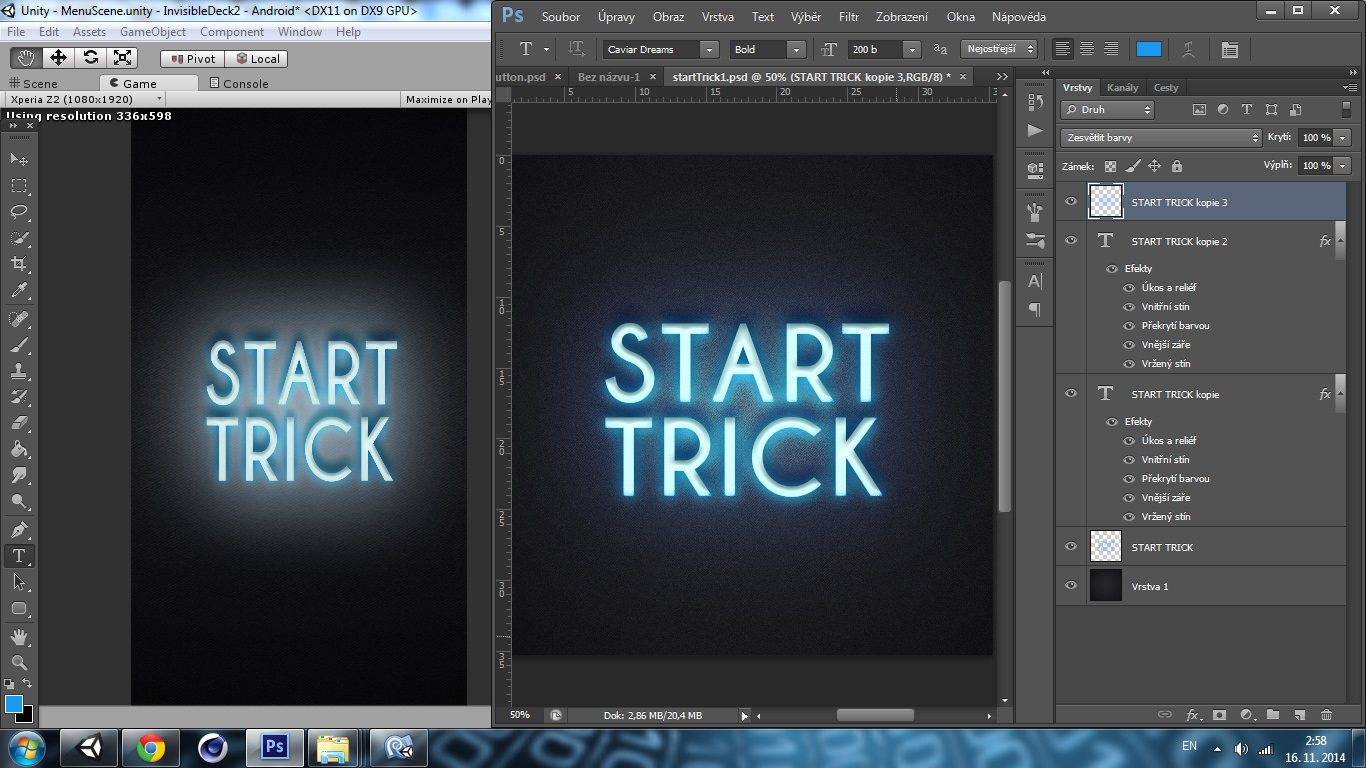Open the character and paragraph panels icon
Viewport: 1366px width, 768px height.
1230,49
